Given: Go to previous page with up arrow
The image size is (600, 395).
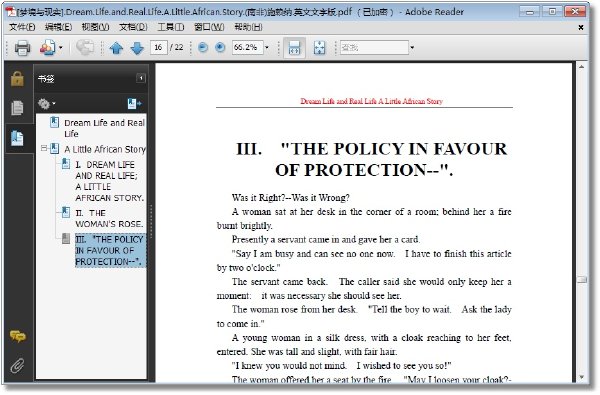Looking at the screenshot, I should [116, 48].
